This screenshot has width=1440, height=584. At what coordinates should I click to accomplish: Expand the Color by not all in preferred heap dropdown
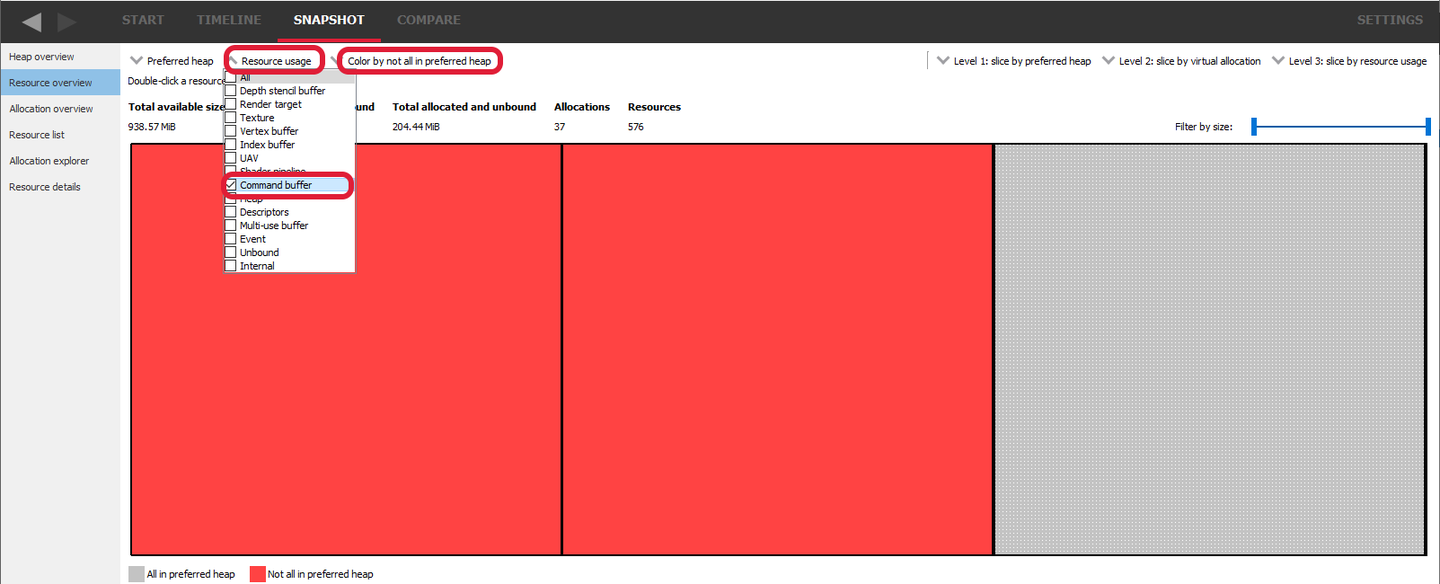(x=420, y=60)
